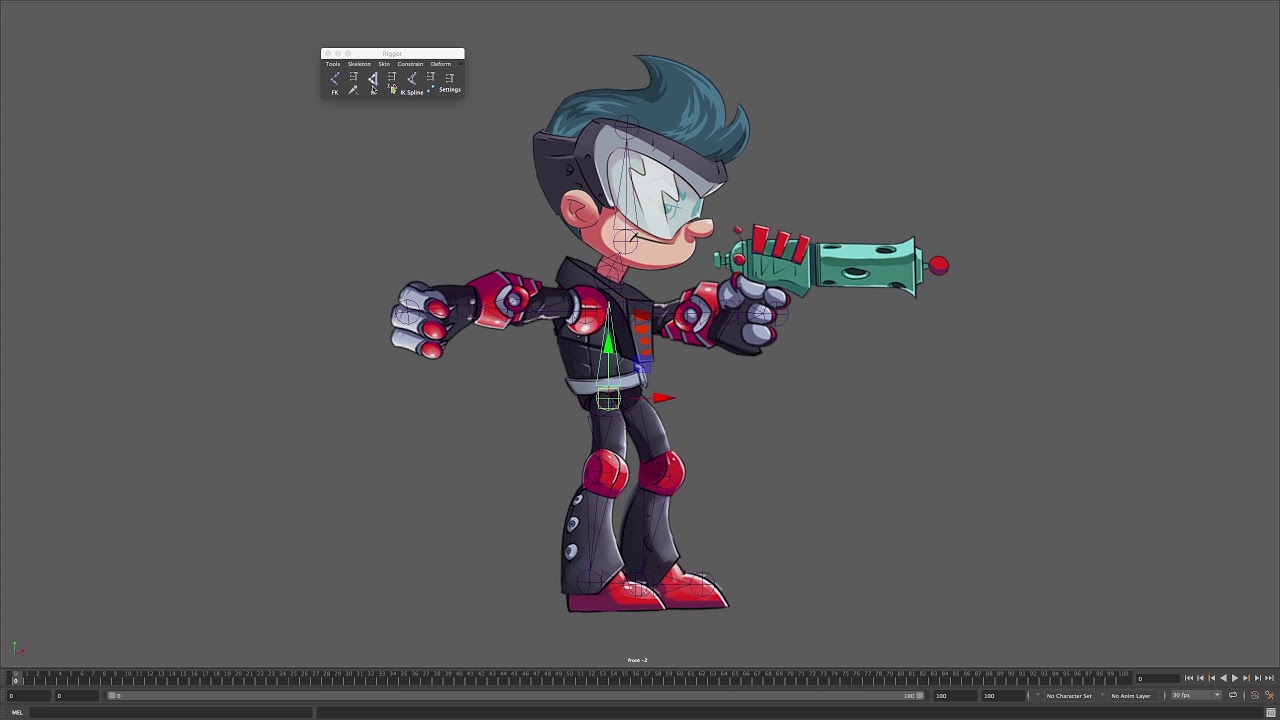Image resolution: width=1280 pixels, height=720 pixels.
Task: Open the 30 fps frame rate dropdown
Action: click(x=1196, y=695)
